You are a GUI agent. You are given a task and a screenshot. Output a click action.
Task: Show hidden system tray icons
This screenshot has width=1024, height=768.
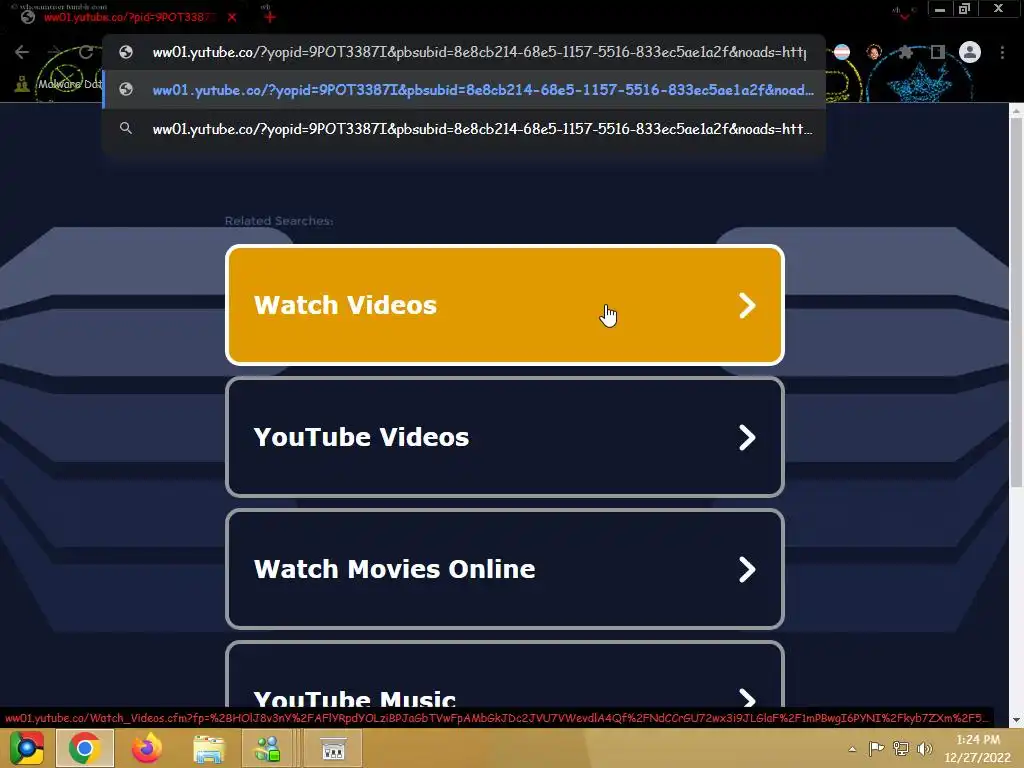click(852, 749)
